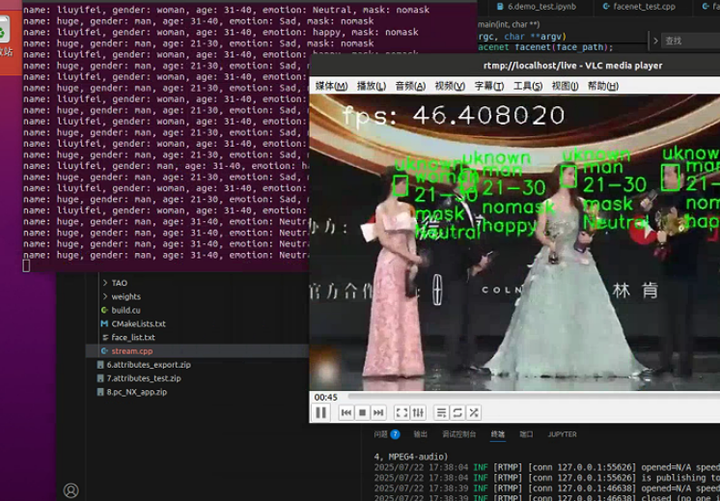This screenshot has width=720, height=501.
Task: Click the build.cu file icon
Action: 104,310
